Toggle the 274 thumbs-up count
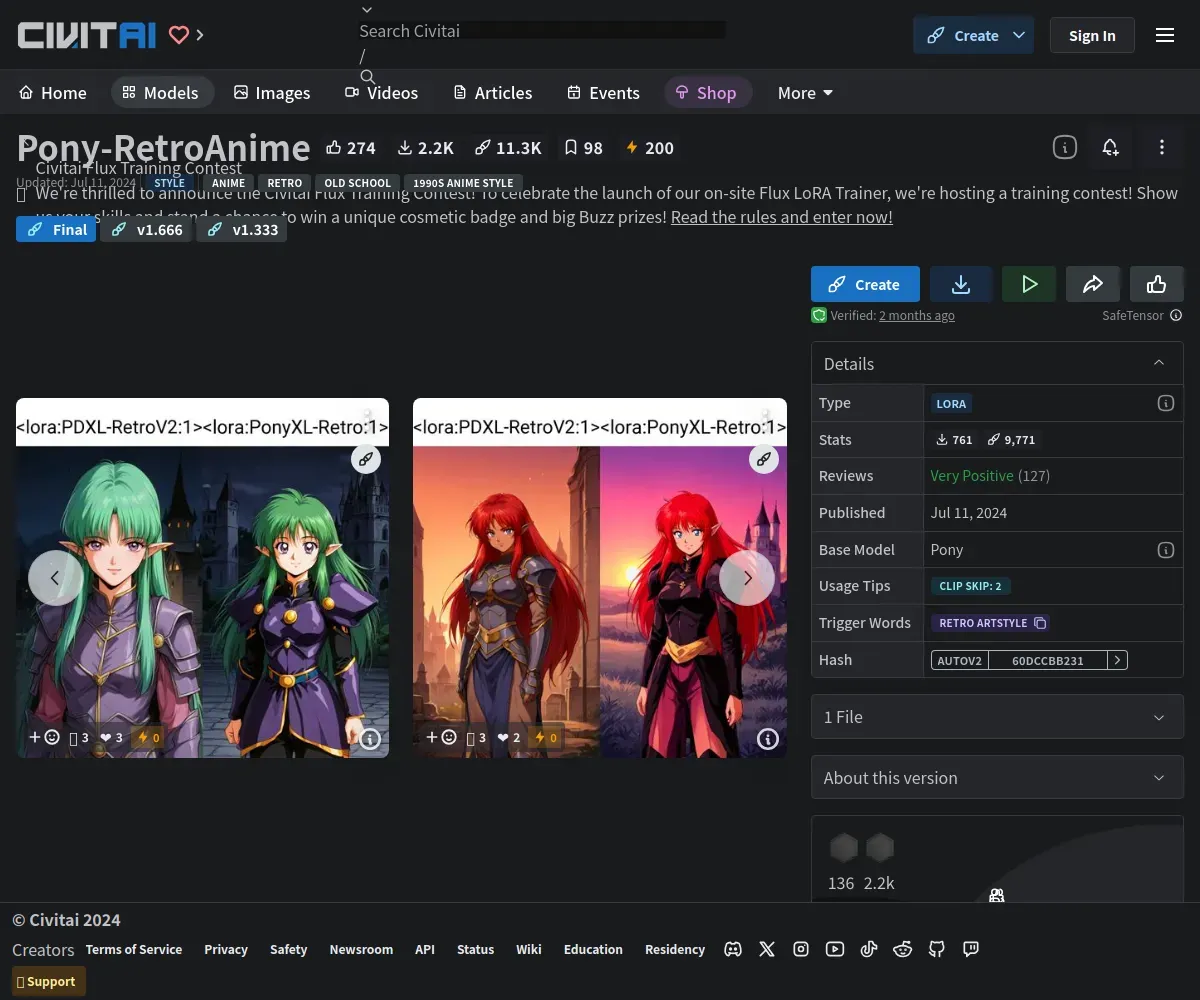This screenshot has height=1000, width=1200. pyautogui.click(x=351, y=148)
